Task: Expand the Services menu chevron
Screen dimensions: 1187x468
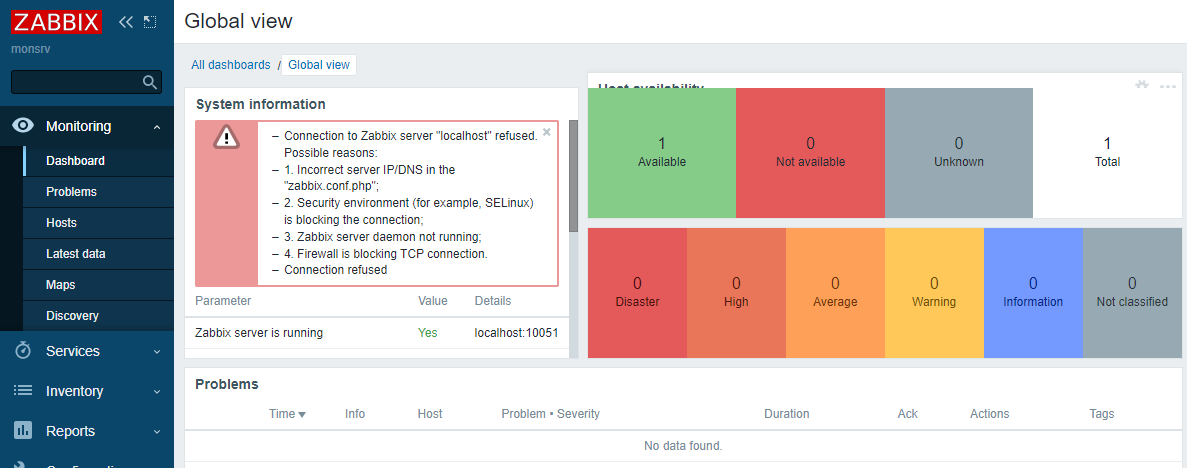Action: [x=157, y=351]
